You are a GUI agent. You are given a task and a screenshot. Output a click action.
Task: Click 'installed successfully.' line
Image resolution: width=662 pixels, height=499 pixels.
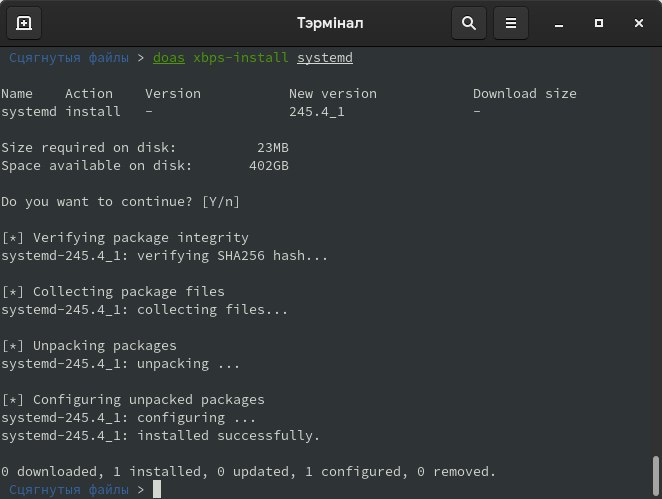(160, 436)
